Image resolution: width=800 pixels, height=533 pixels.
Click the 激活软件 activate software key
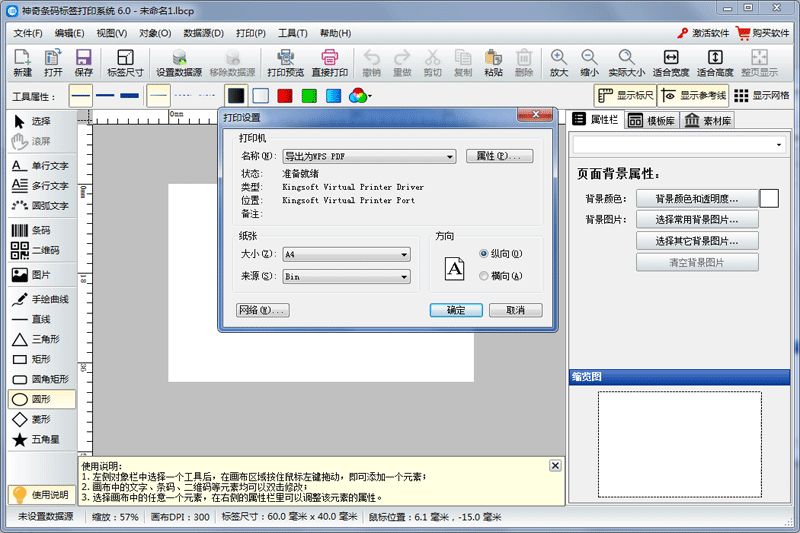coord(703,33)
